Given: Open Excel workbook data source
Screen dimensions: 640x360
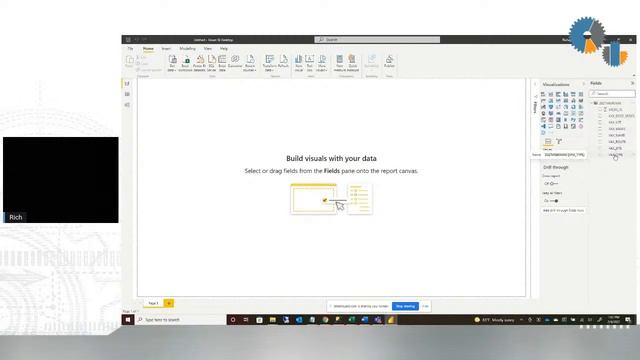Looking at the screenshot, I should coord(185,63).
